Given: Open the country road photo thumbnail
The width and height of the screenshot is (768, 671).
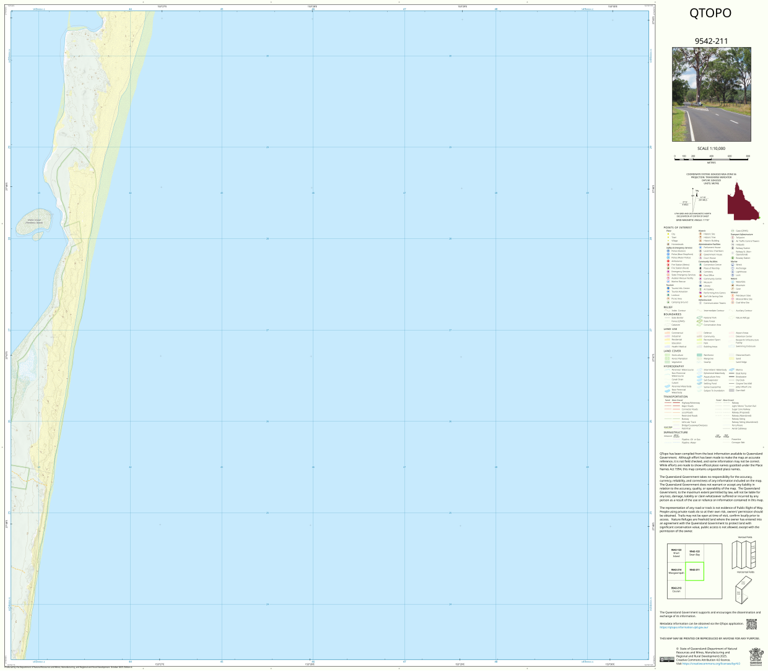Looking at the screenshot, I should coord(711,95).
